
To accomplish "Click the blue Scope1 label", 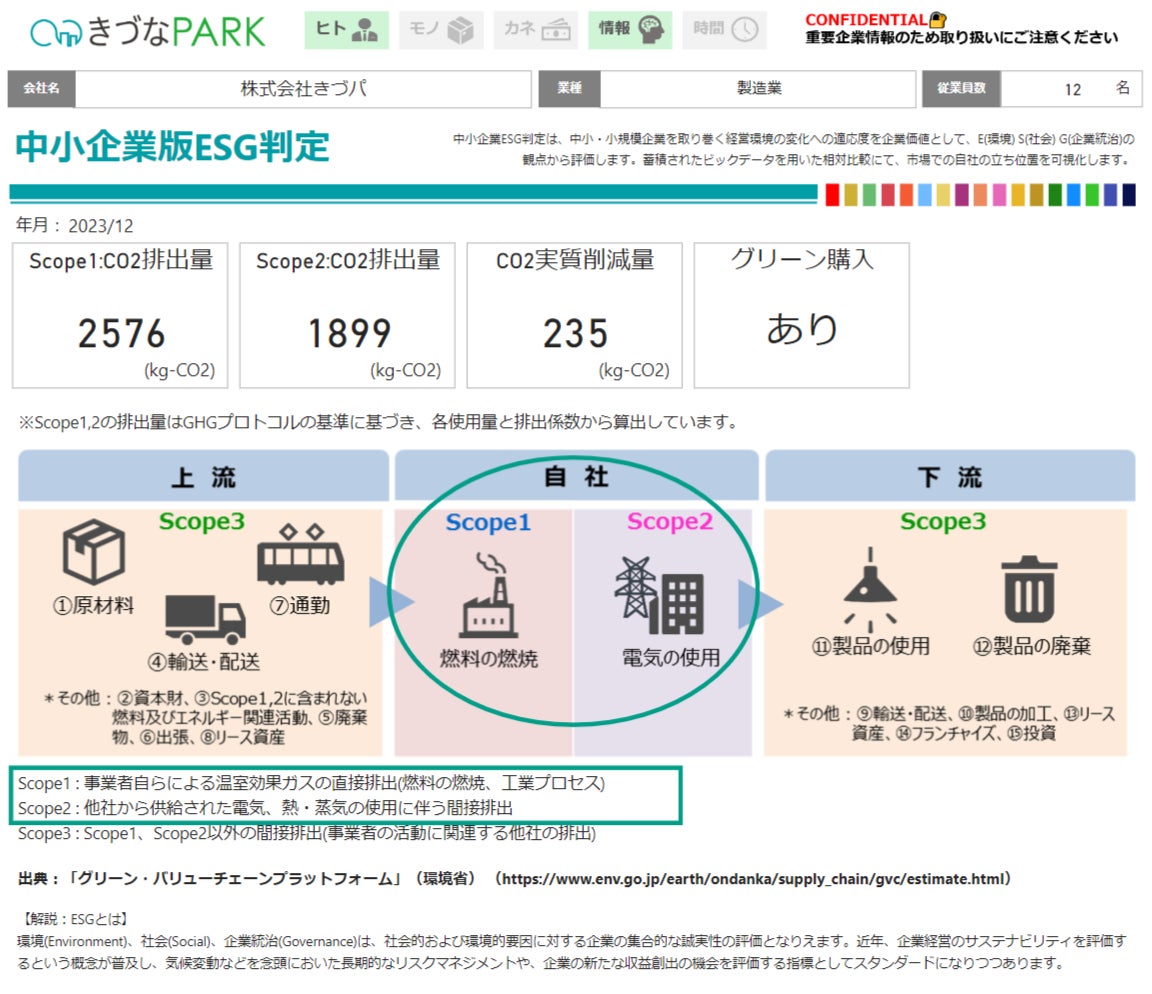I will (488, 522).
